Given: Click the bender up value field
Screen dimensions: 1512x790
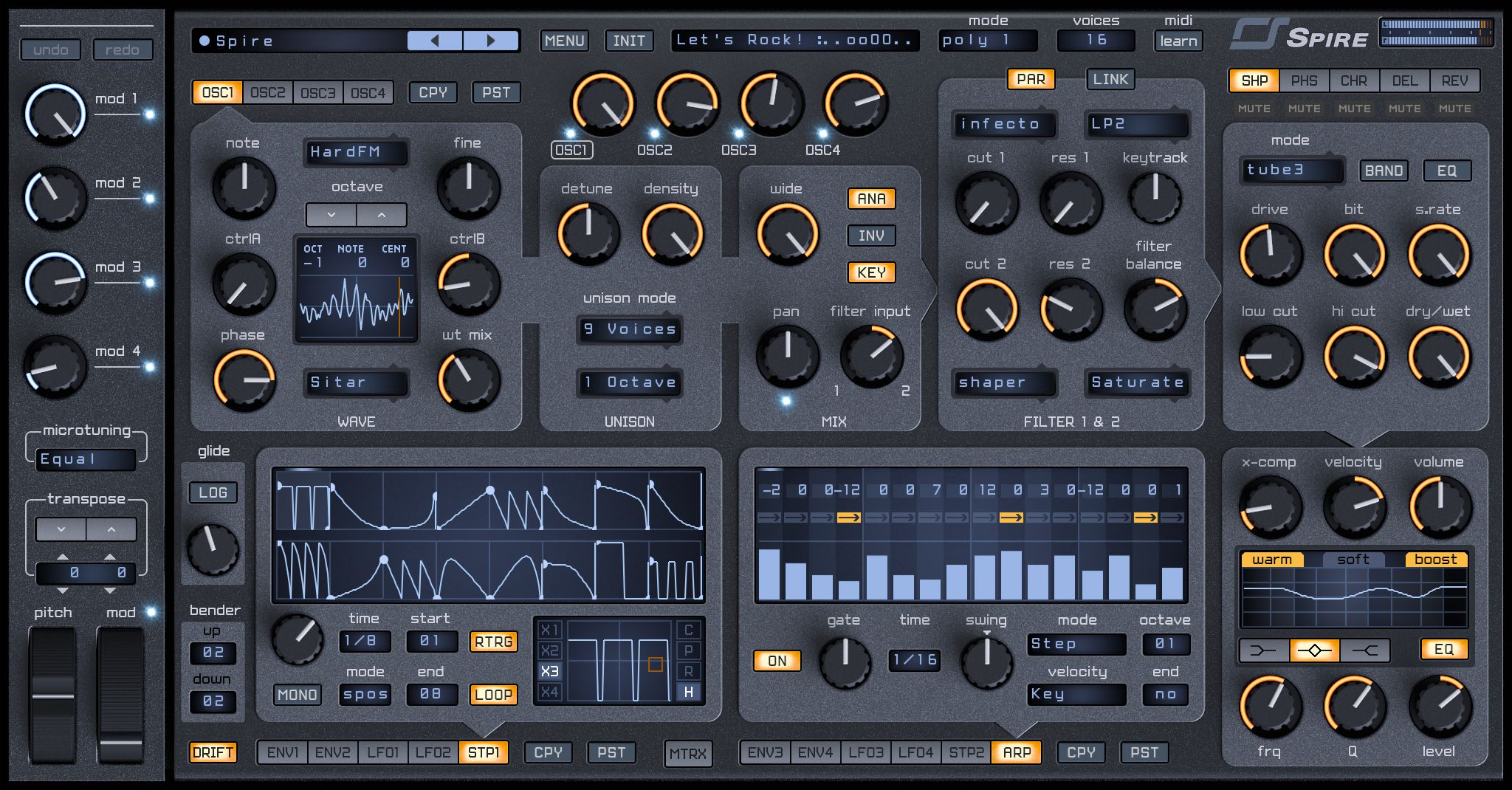Looking at the screenshot, I should point(213,652).
